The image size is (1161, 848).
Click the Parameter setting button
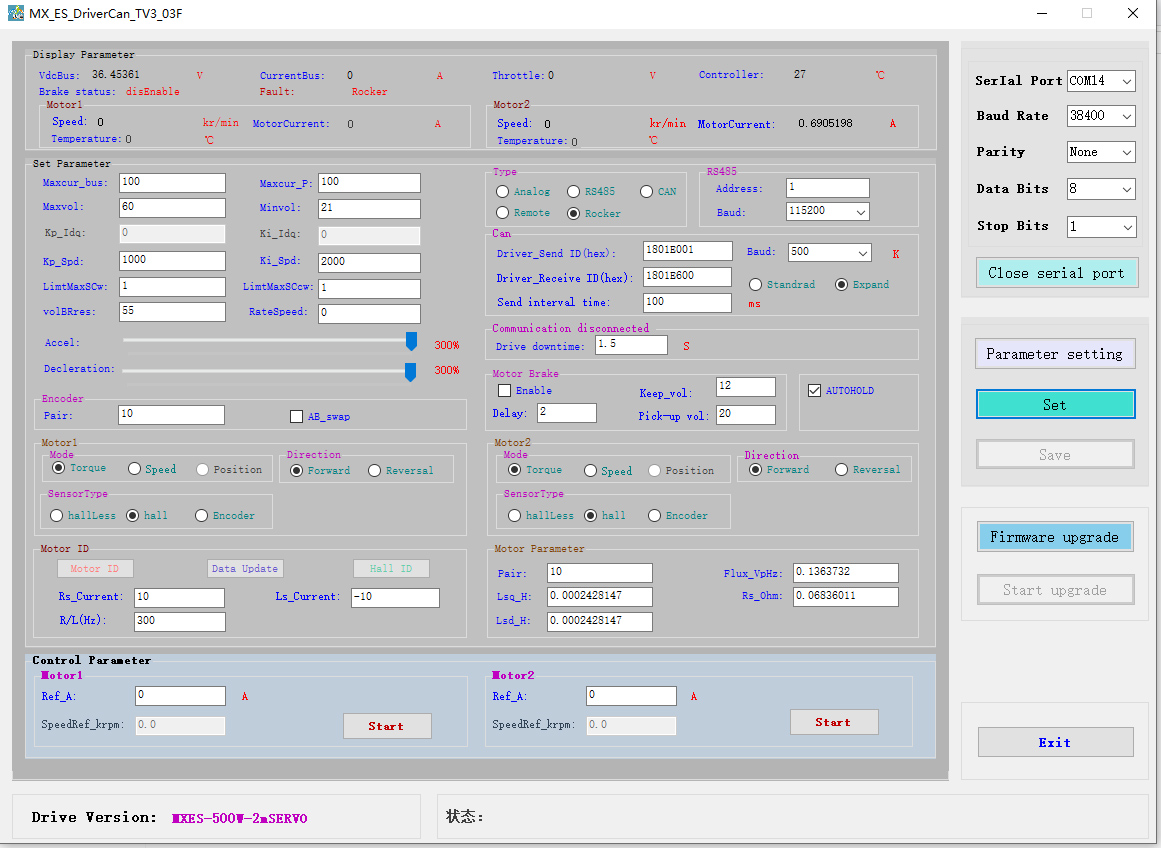1054,354
